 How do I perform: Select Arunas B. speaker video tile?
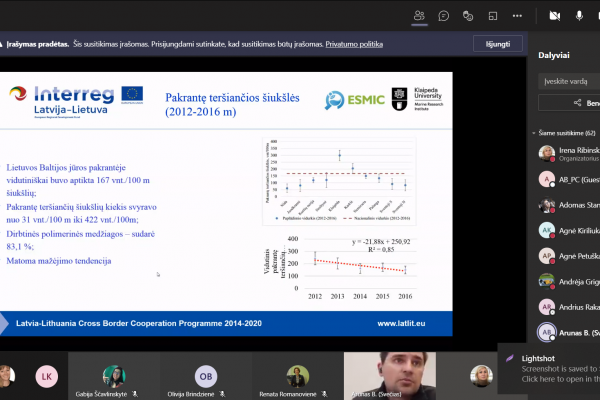tap(390, 376)
